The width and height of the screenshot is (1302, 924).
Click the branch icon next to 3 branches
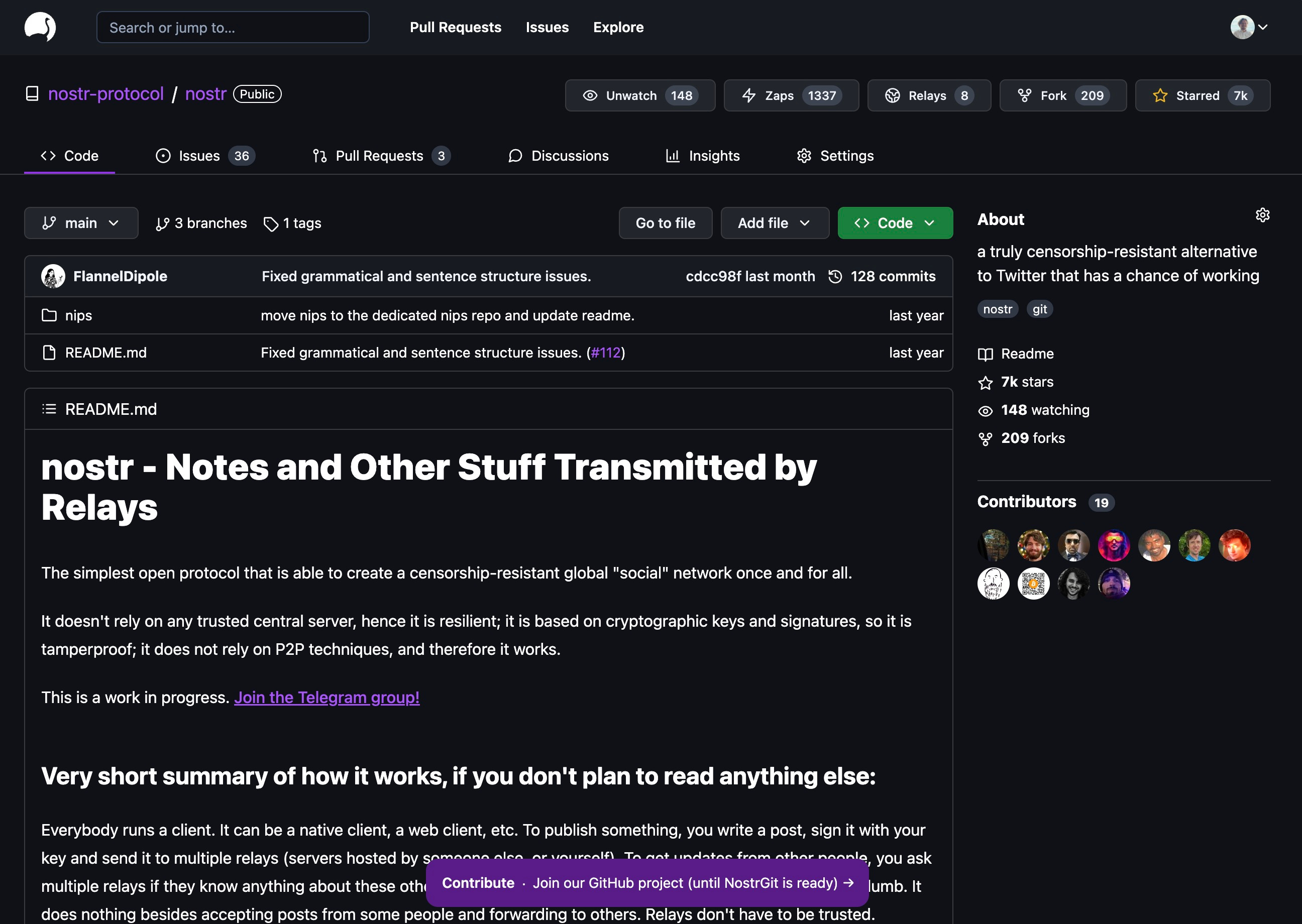pos(162,222)
